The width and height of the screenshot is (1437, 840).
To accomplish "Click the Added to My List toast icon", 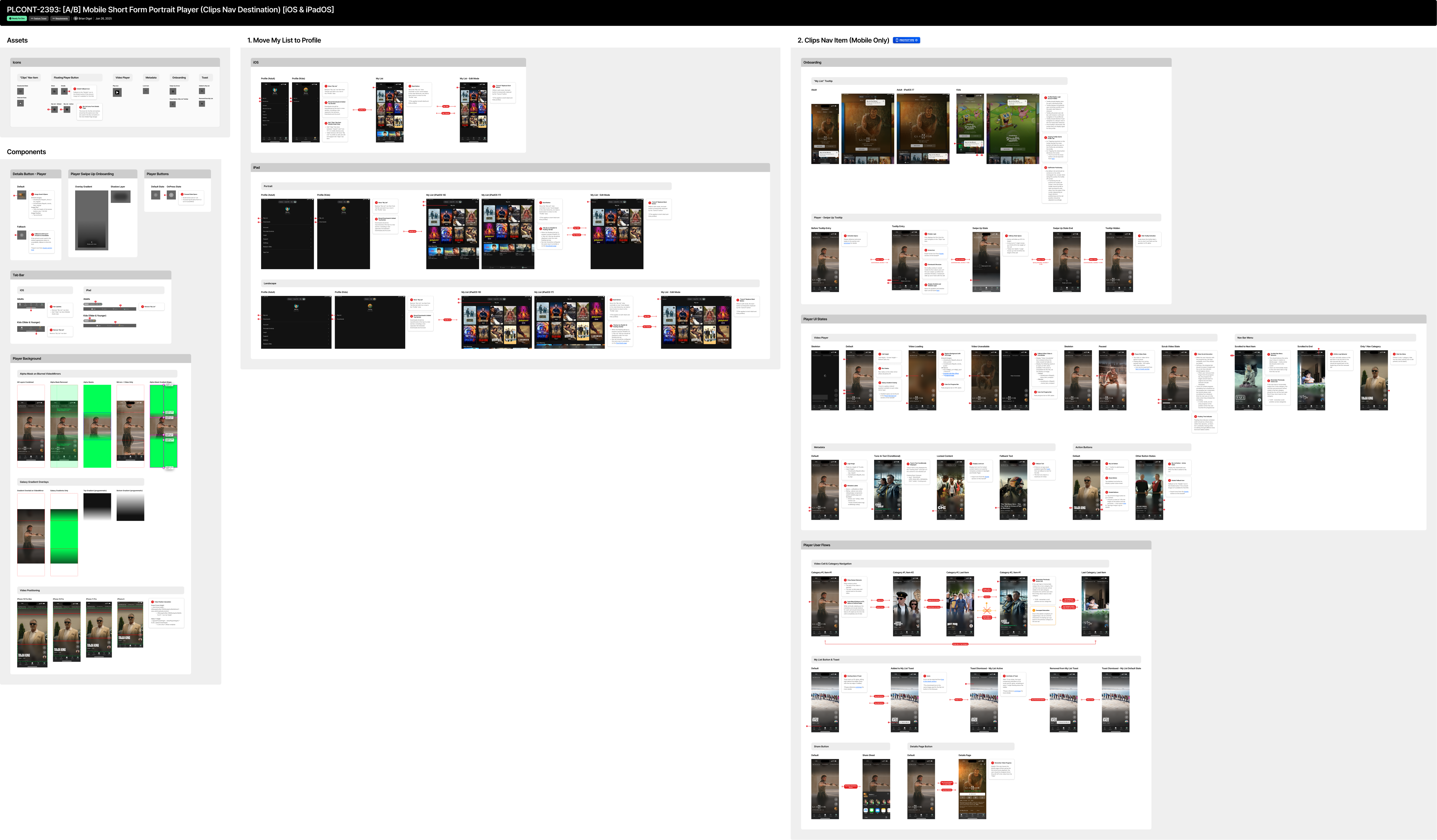I will point(202,91).
